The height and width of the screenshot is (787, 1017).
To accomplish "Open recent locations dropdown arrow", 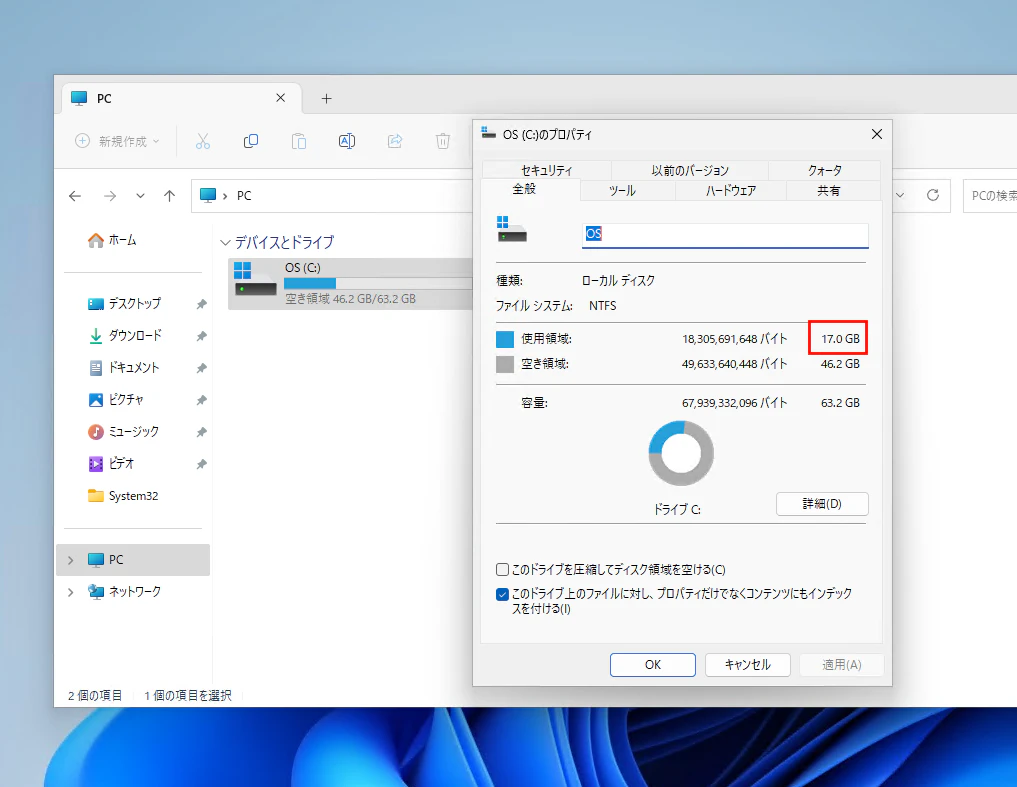I will click(140, 196).
